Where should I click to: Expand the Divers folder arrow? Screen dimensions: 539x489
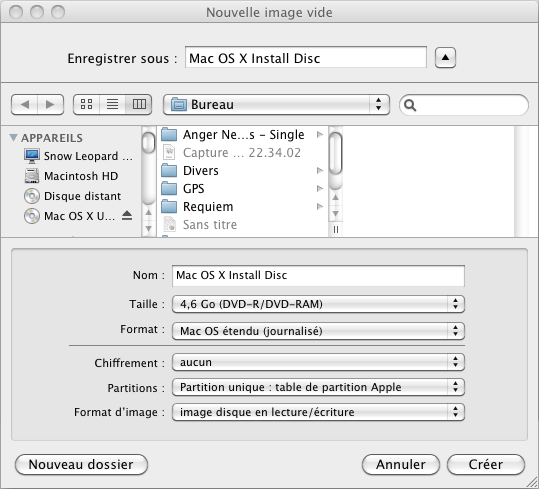tap(320, 170)
